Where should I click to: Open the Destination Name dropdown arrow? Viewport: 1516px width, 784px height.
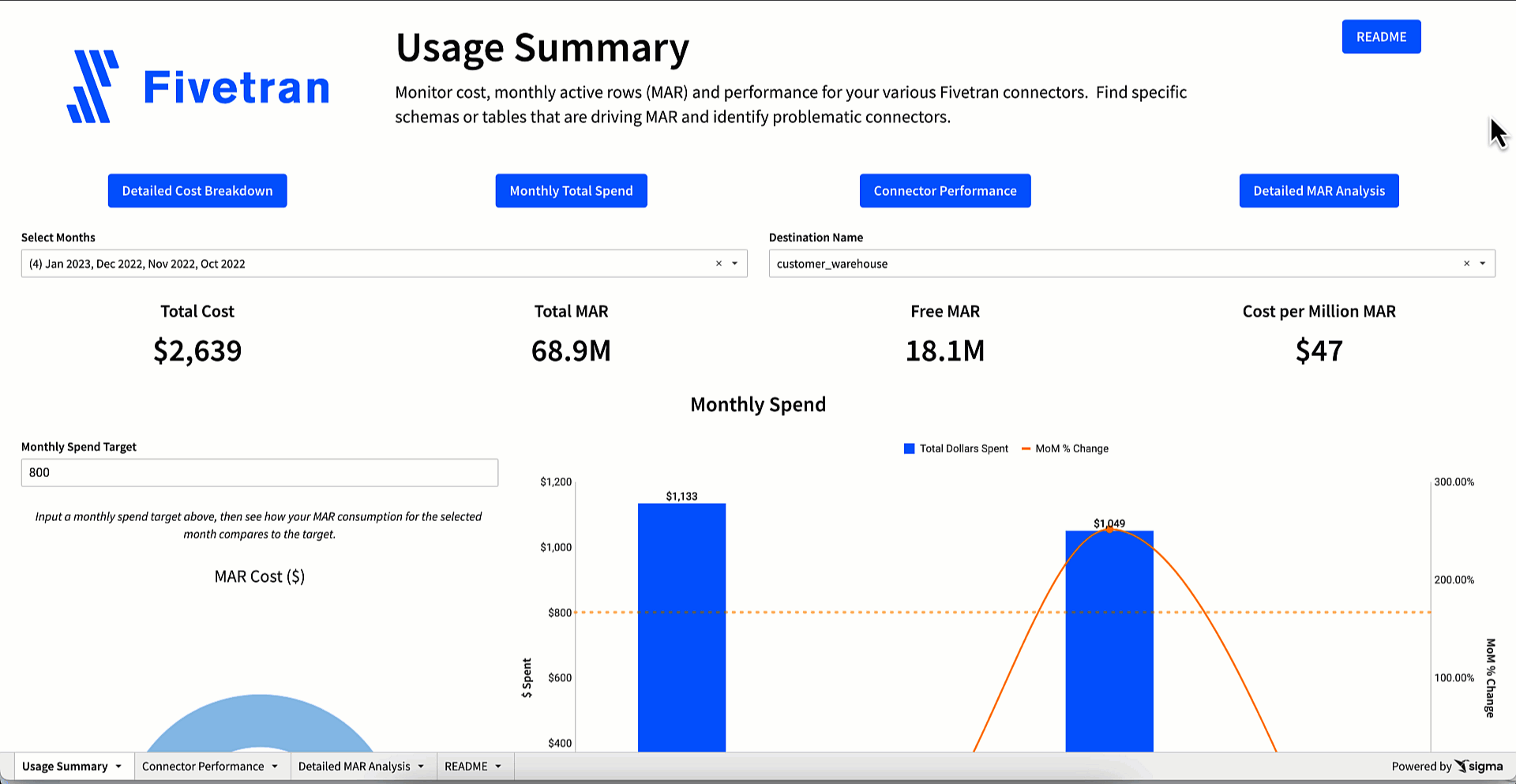(x=1482, y=264)
